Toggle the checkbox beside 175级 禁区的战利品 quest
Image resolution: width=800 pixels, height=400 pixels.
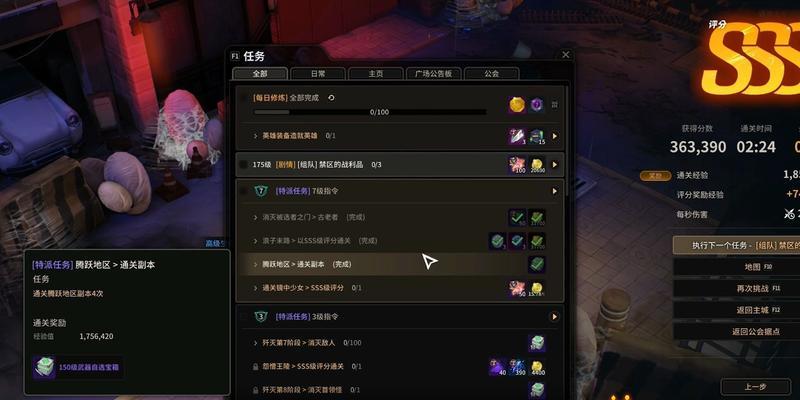(243, 165)
